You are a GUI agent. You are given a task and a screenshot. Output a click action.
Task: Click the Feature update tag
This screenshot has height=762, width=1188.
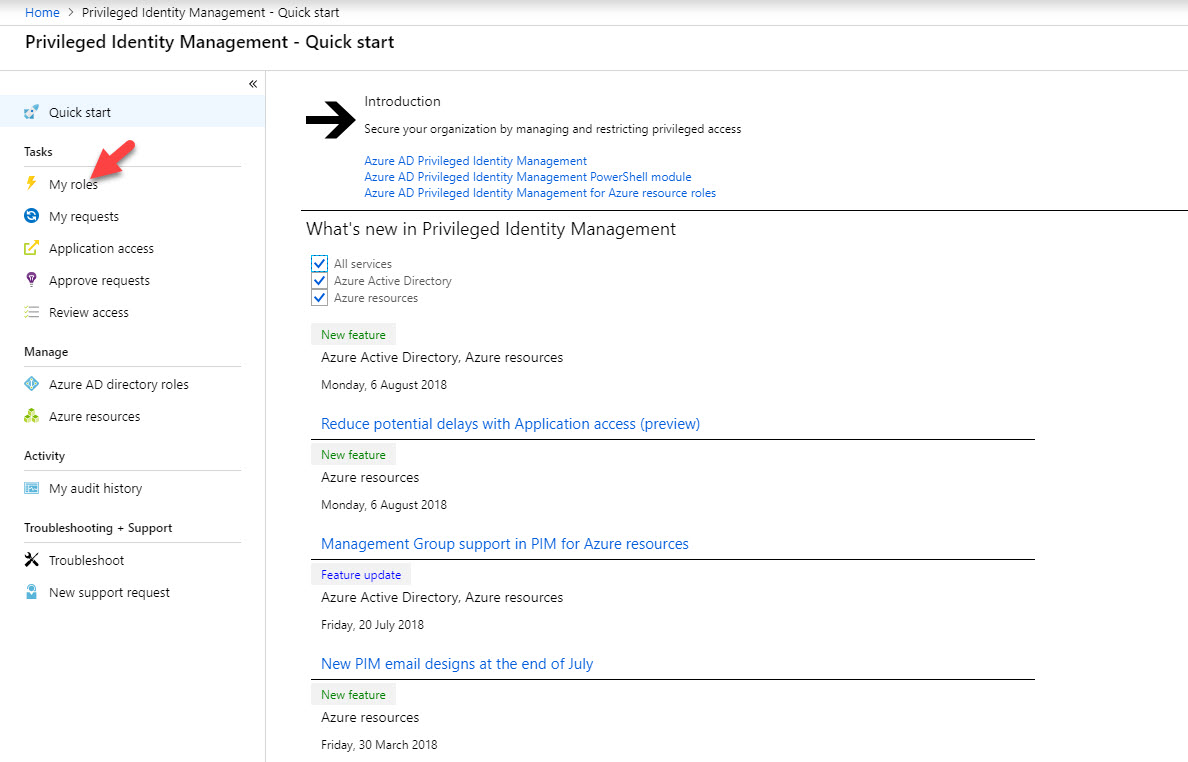click(x=361, y=574)
